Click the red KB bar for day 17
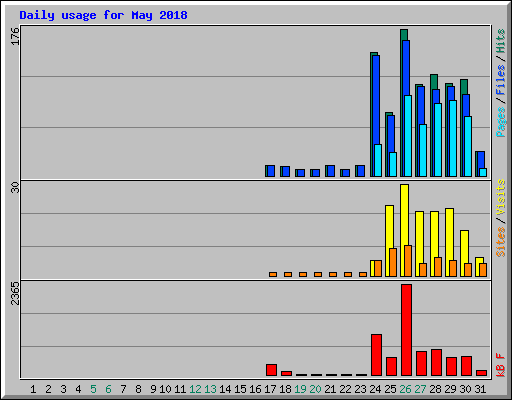Image resolution: width=512 pixels, height=400 pixels. point(271,370)
